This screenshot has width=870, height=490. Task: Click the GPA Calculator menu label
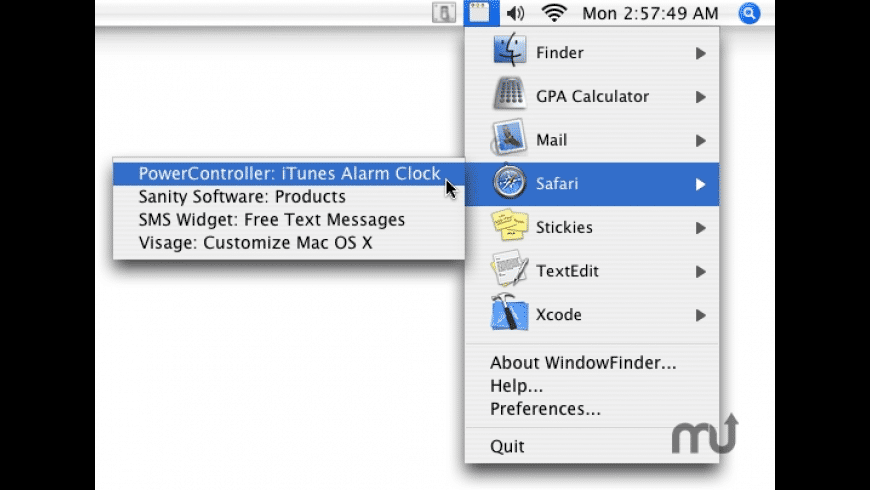pyautogui.click(x=592, y=97)
